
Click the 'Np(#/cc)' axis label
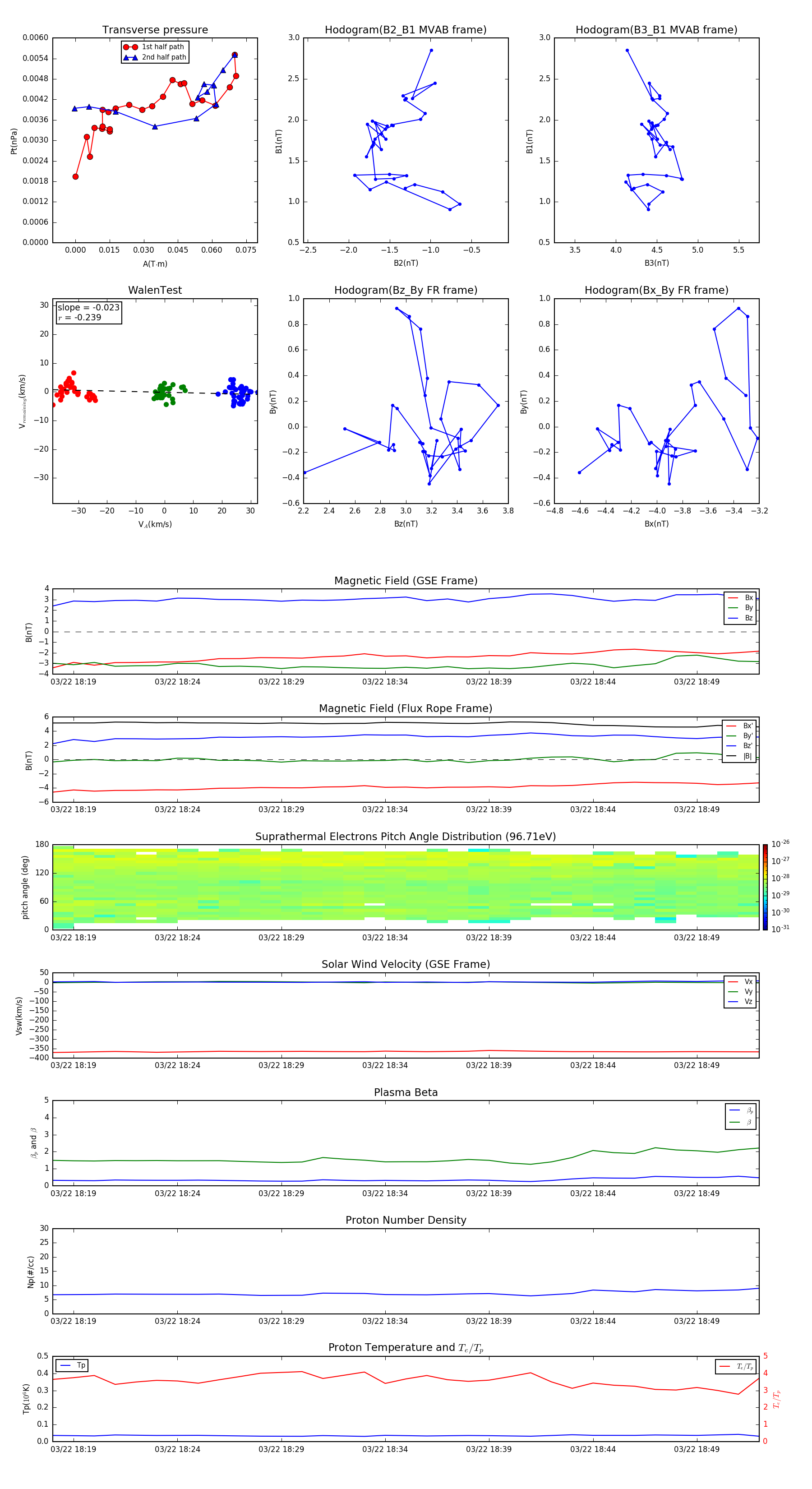tap(31, 1271)
